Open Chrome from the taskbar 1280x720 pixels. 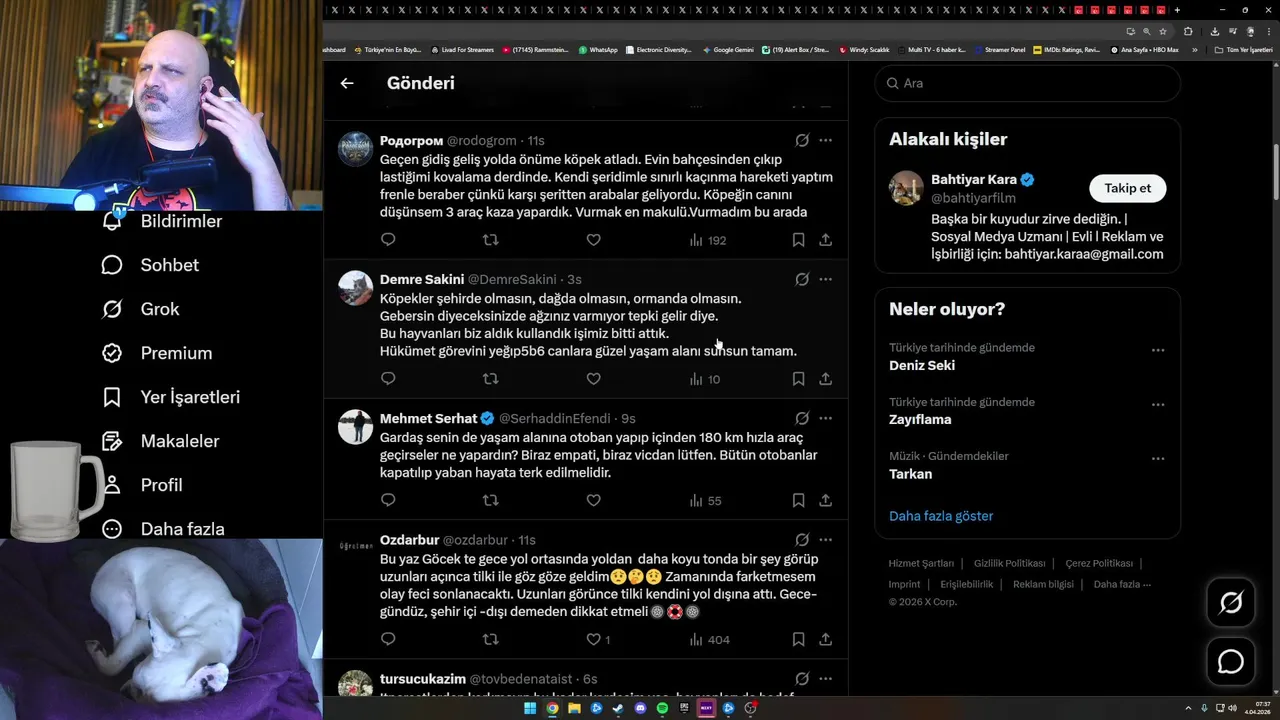tap(552, 708)
